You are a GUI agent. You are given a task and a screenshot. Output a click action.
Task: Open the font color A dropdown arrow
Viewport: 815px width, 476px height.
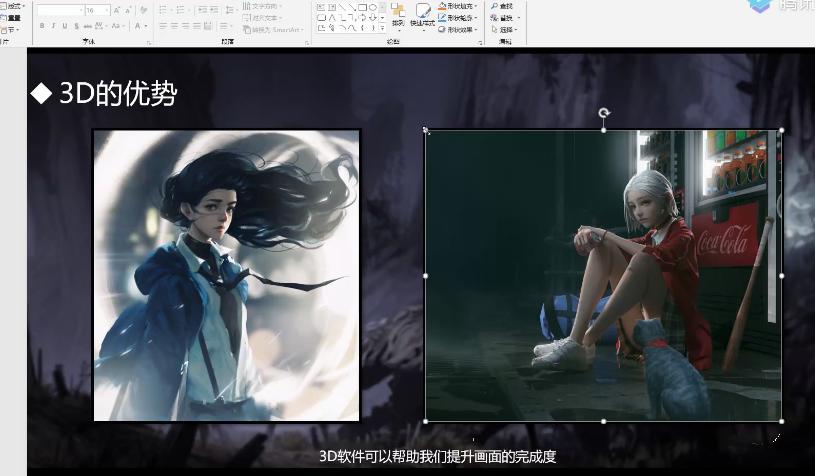tap(146, 25)
